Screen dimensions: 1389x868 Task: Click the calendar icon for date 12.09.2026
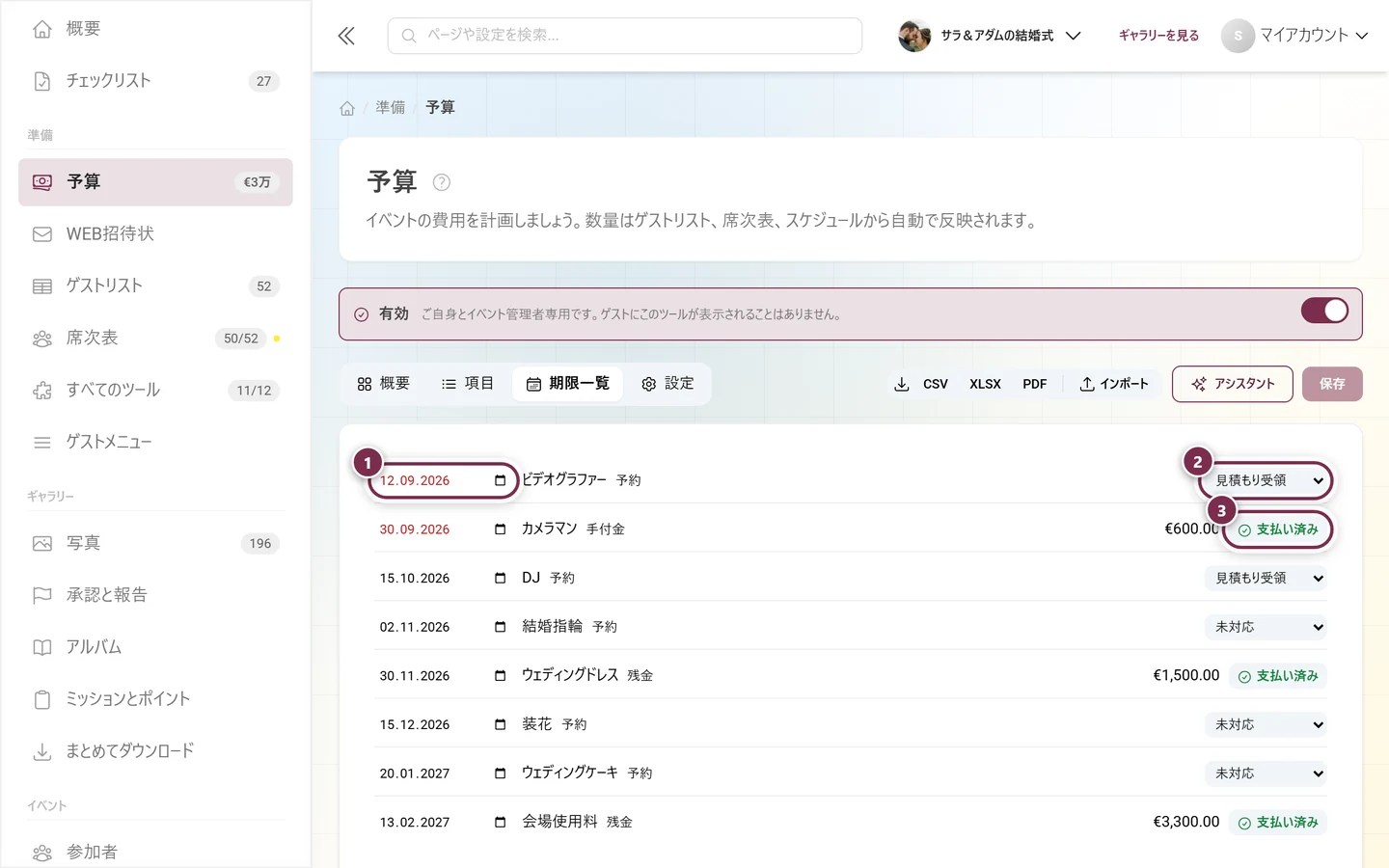(x=500, y=480)
